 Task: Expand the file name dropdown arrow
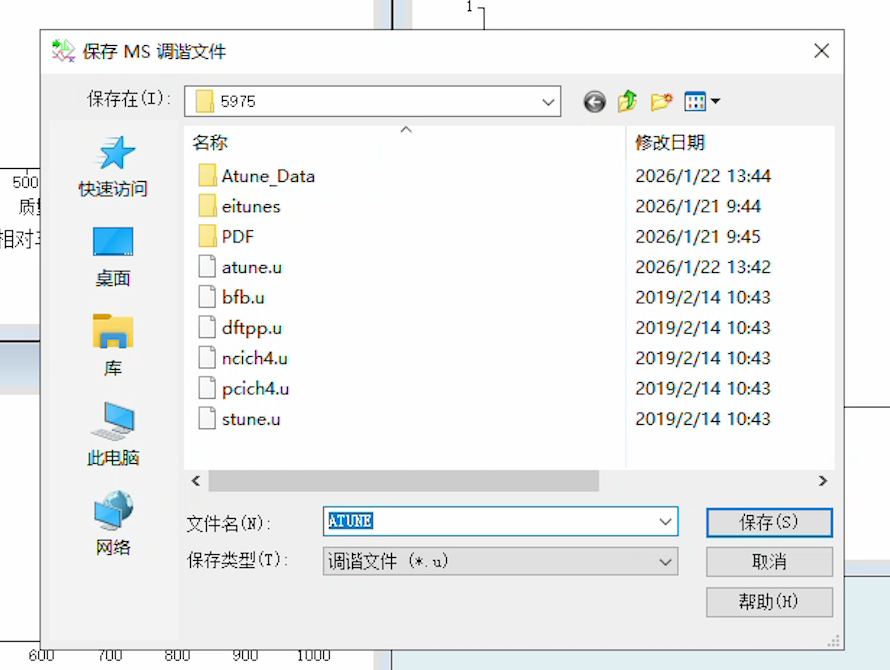pos(666,522)
